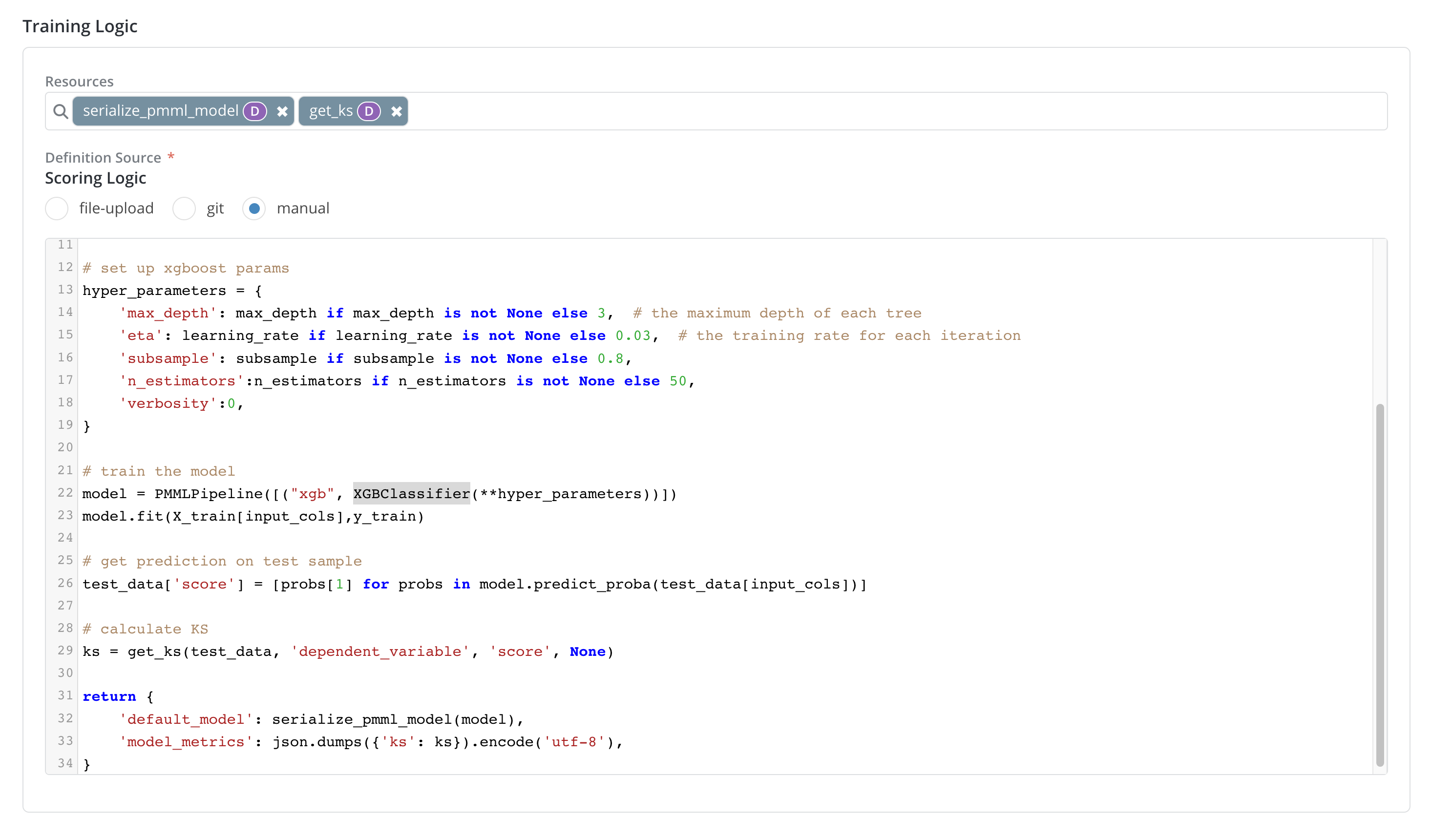
Task: Click the code editor vertical scrollbar thumb
Action: [x=1379, y=585]
